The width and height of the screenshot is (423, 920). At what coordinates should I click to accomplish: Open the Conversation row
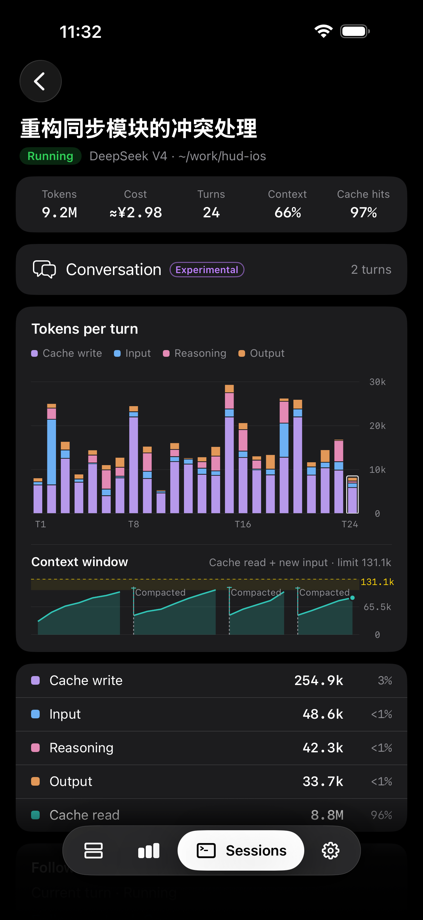click(x=211, y=269)
